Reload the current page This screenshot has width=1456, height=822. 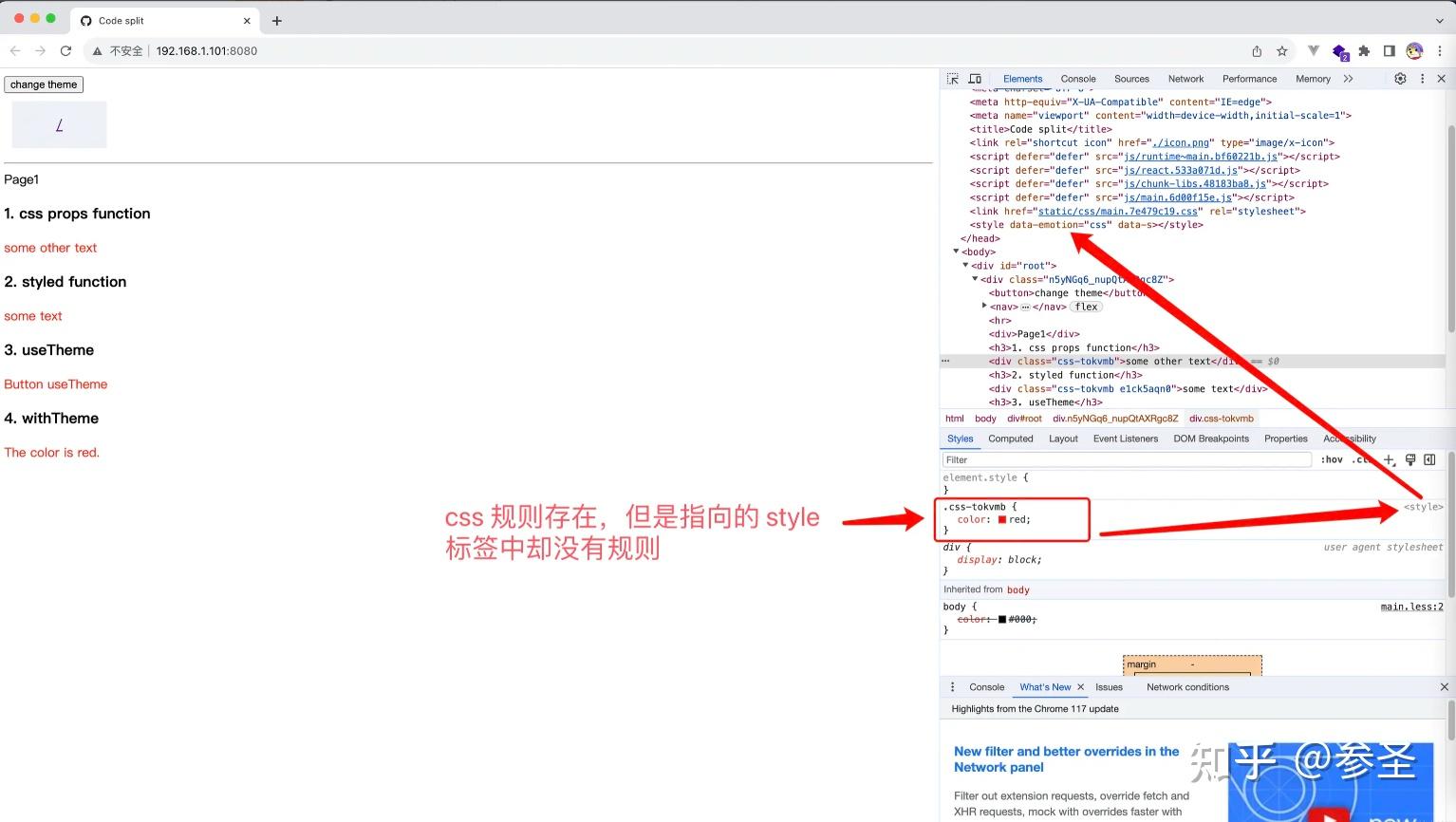[x=65, y=51]
